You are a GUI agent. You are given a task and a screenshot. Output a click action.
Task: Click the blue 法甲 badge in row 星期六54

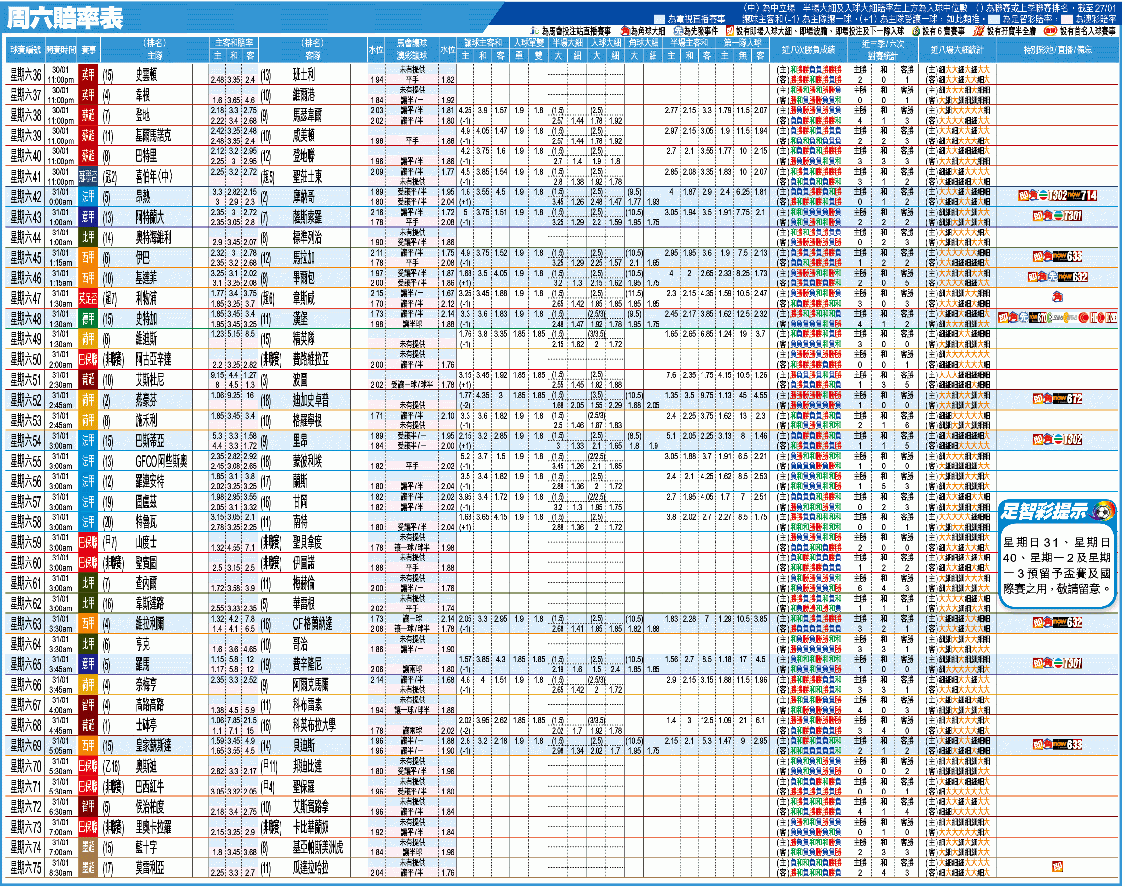88,440
